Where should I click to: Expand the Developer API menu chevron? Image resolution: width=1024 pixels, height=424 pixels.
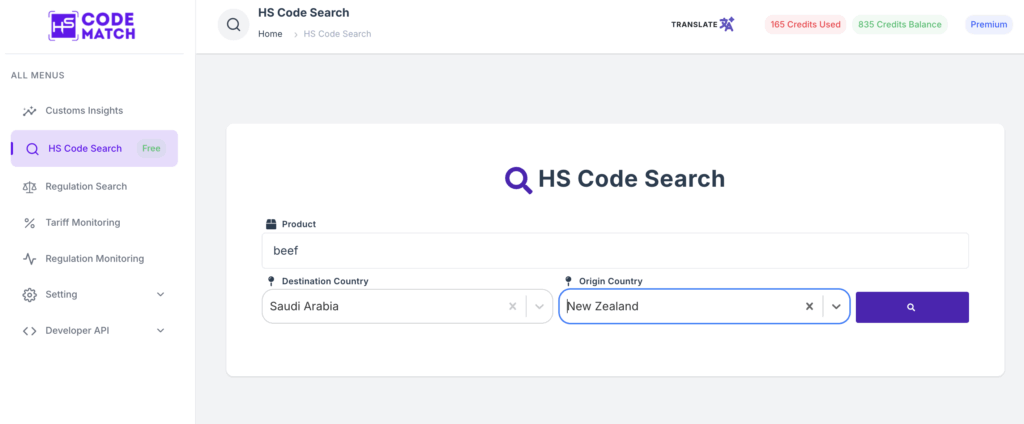(161, 331)
